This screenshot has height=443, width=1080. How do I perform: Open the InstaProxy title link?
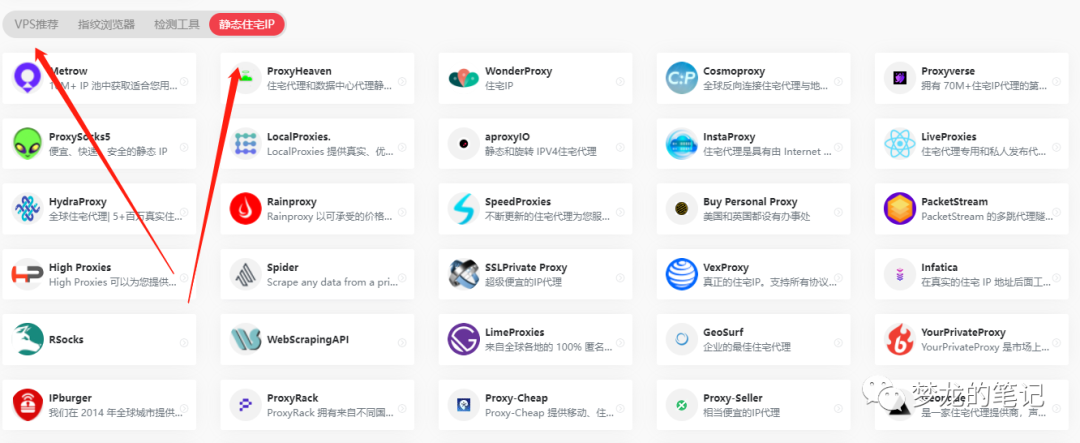[x=729, y=136]
